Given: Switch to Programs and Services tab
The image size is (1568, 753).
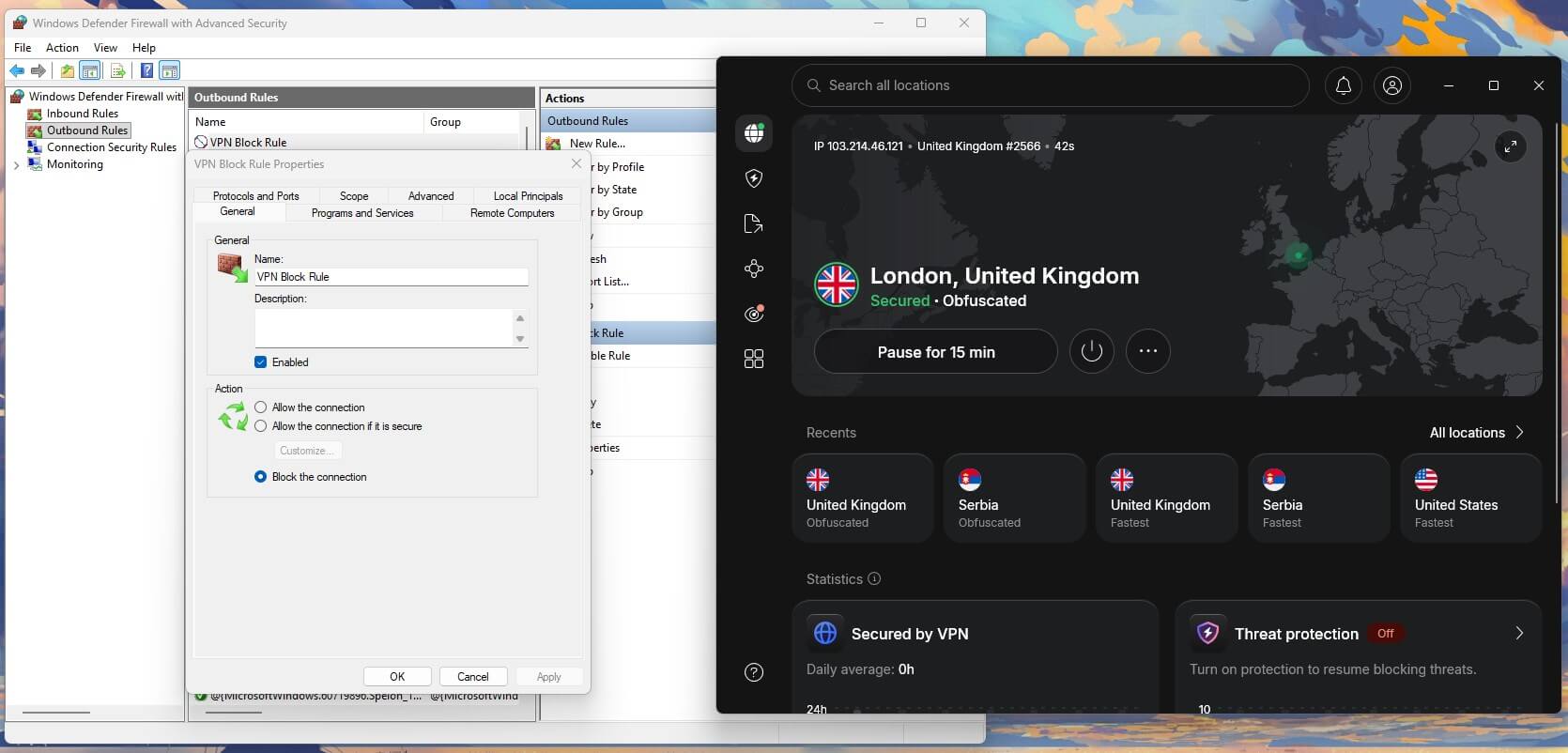Looking at the screenshot, I should click(362, 213).
